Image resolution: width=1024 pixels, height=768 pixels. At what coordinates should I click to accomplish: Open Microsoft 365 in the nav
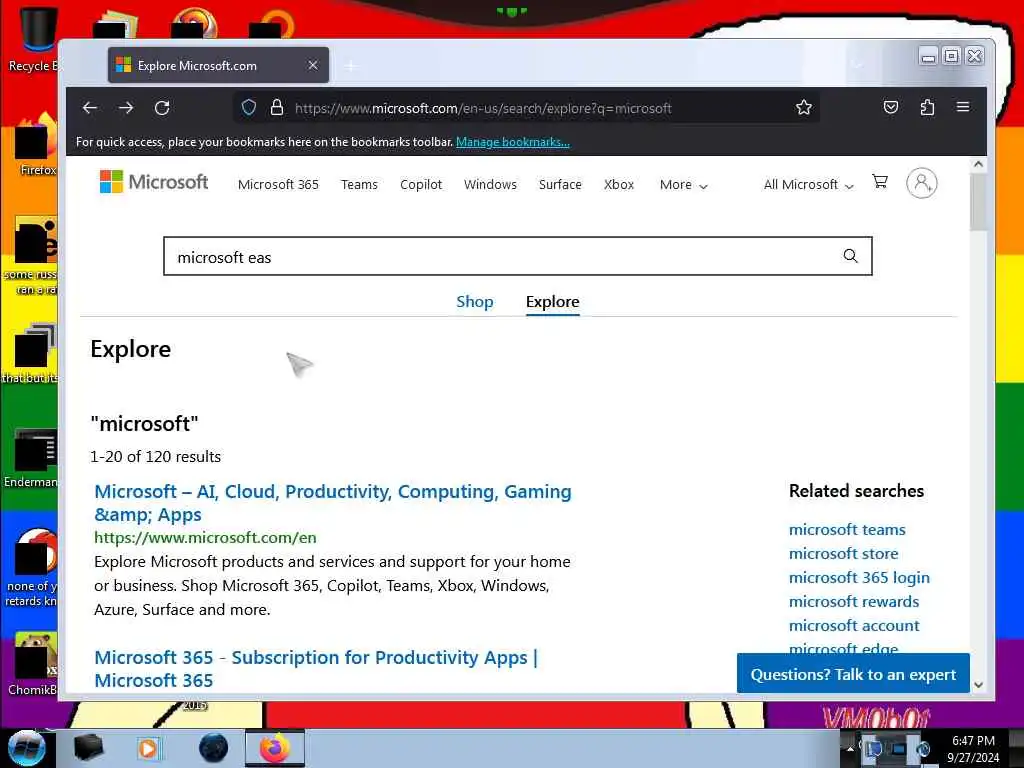[x=278, y=185]
